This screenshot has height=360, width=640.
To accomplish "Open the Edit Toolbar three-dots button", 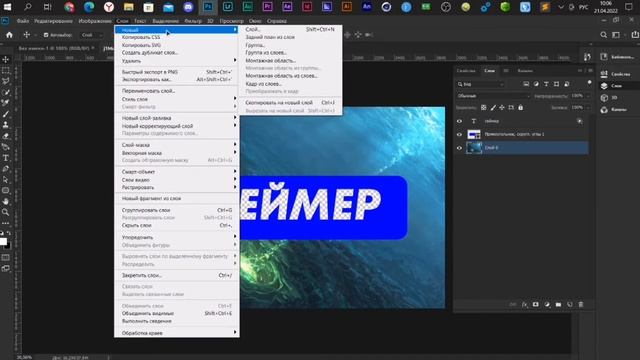I will 6,223.
